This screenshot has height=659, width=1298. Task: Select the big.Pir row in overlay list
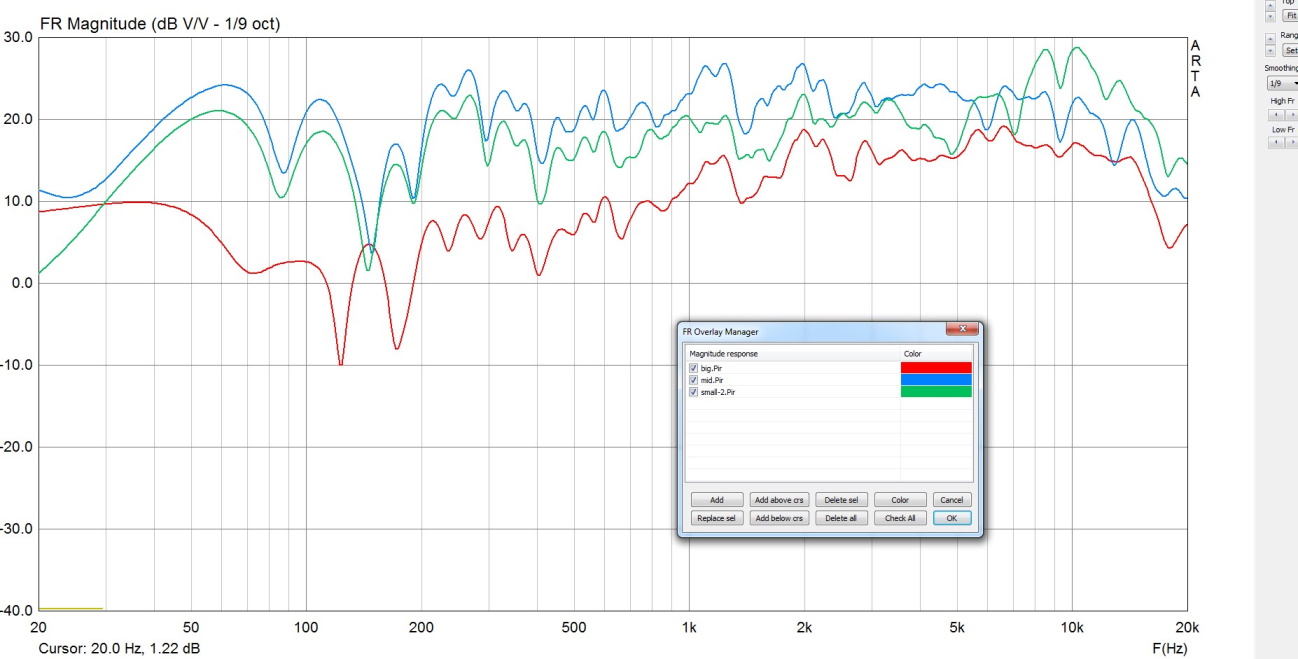(829, 368)
